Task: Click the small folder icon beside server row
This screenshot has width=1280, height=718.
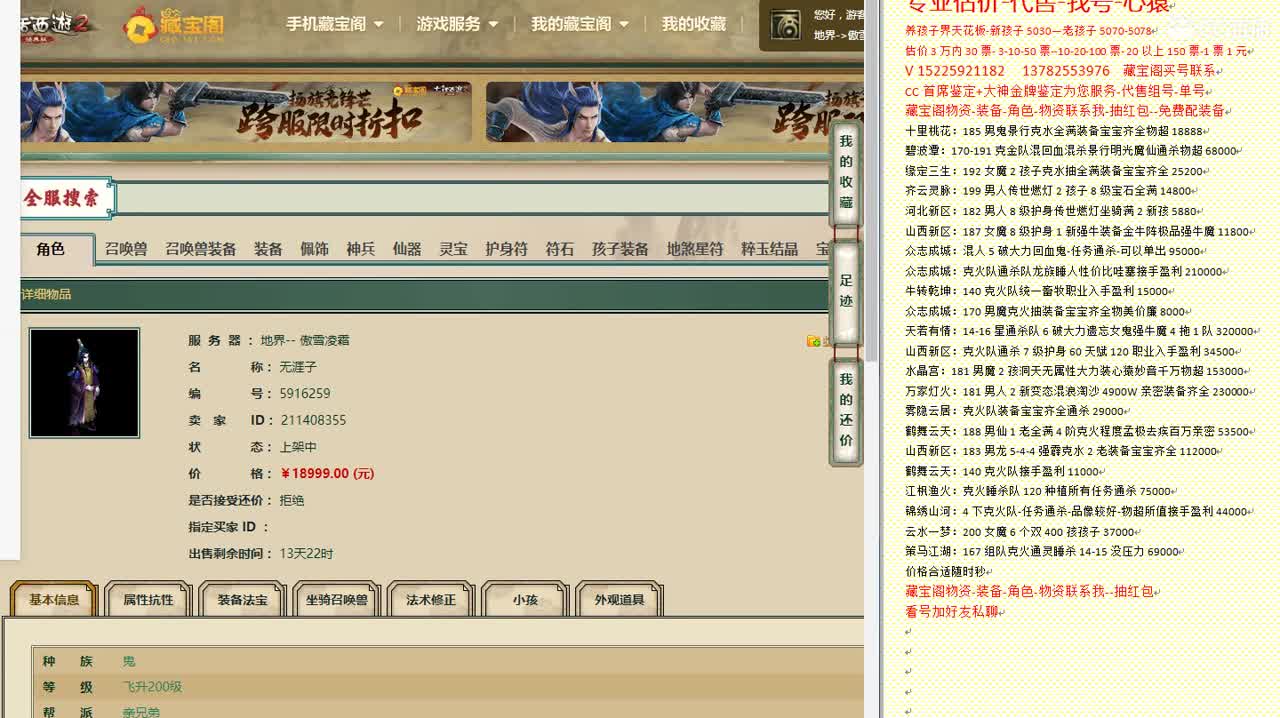Action: (813, 341)
